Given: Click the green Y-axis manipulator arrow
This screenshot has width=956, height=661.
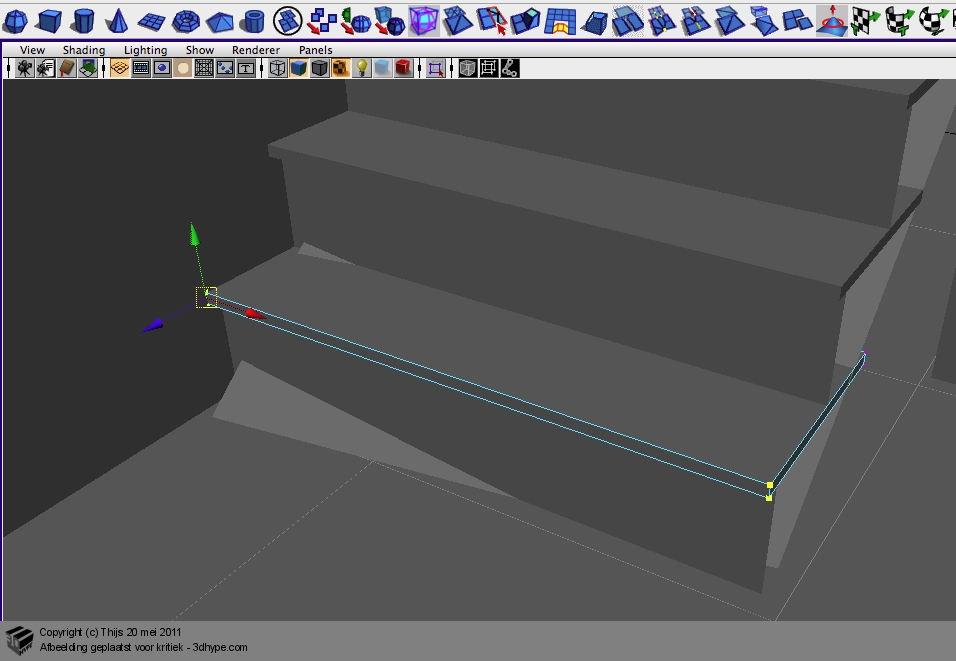Looking at the screenshot, I should [x=194, y=235].
